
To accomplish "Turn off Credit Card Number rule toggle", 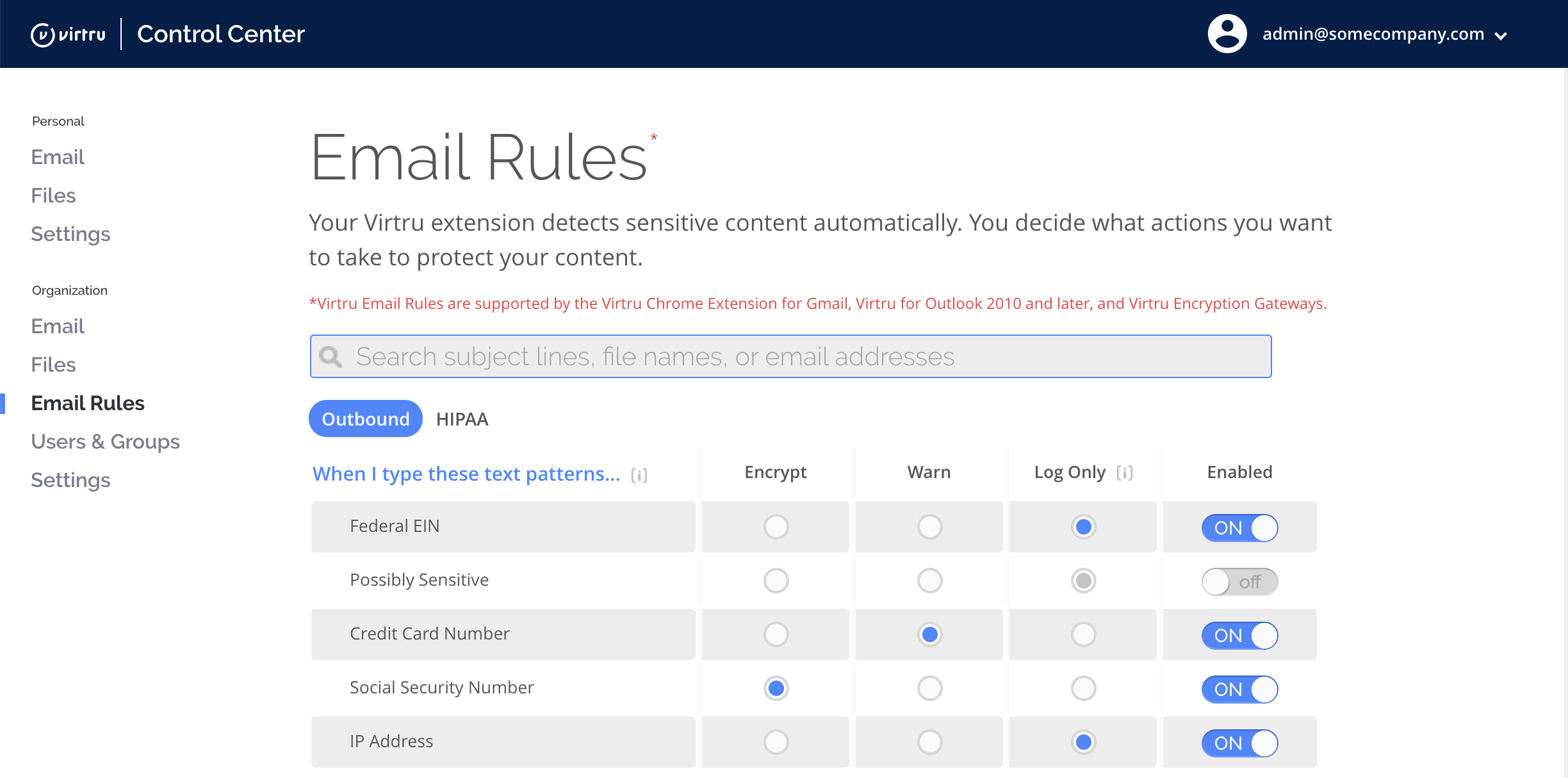I will 1239,636.
